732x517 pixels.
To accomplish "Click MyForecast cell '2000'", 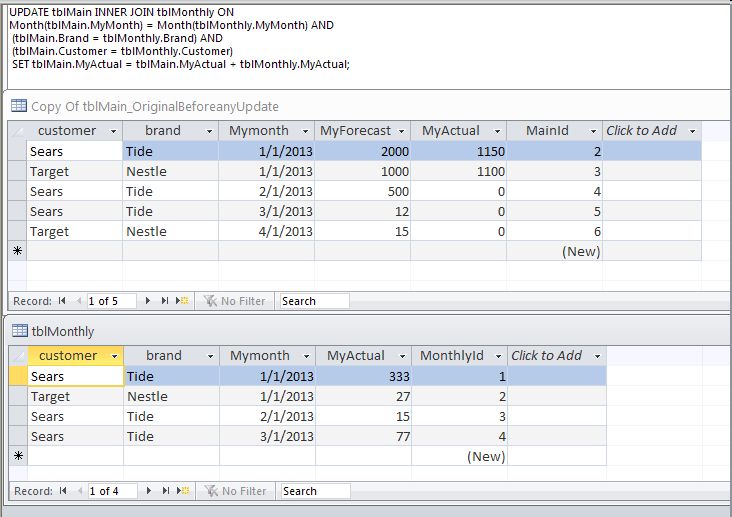I will point(362,151).
